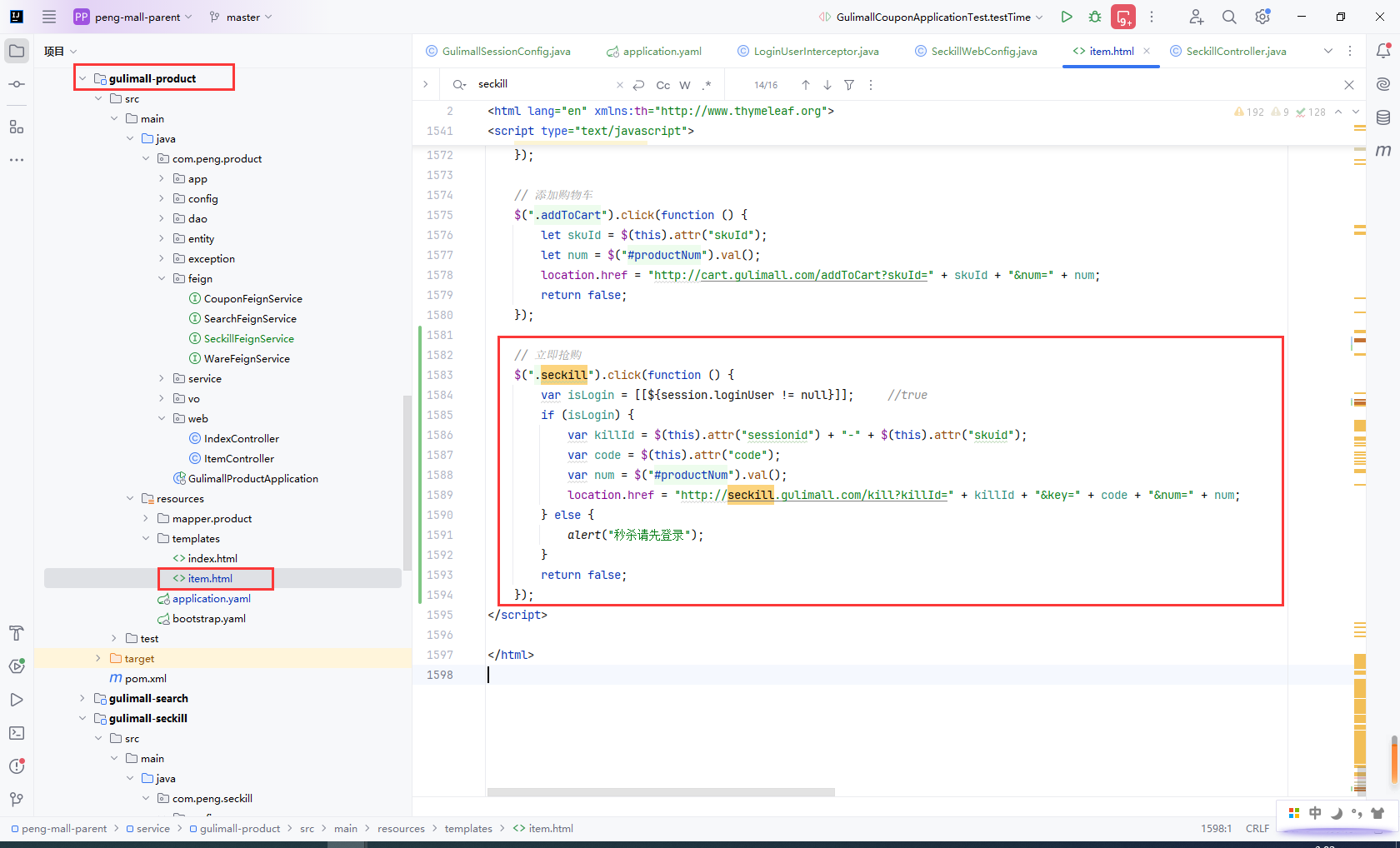This screenshot has height=848, width=1400.
Task: Run the current configuration
Action: click(1067, 17)
